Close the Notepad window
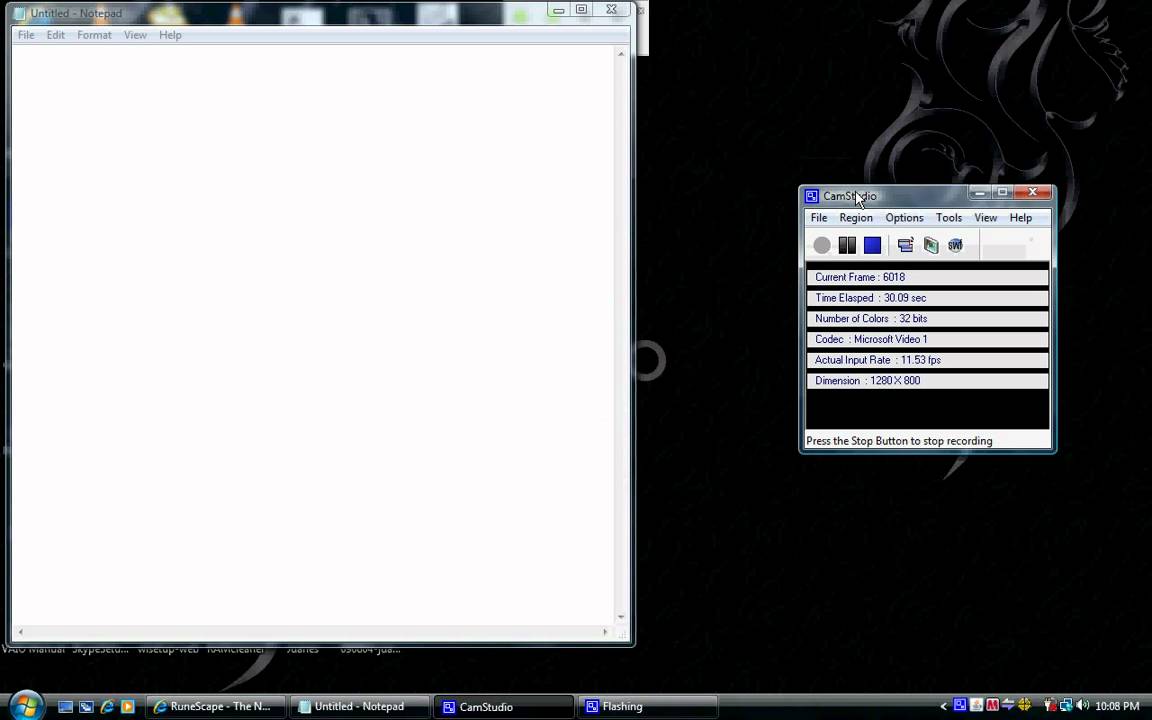 coord(611,10)
